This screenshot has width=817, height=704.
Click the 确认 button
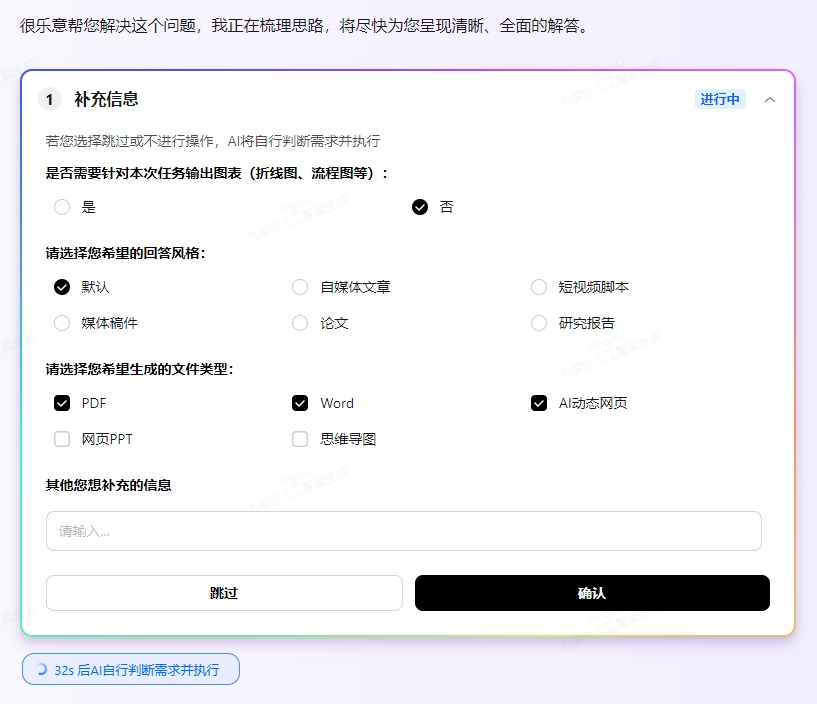click(x=592, y=593)
